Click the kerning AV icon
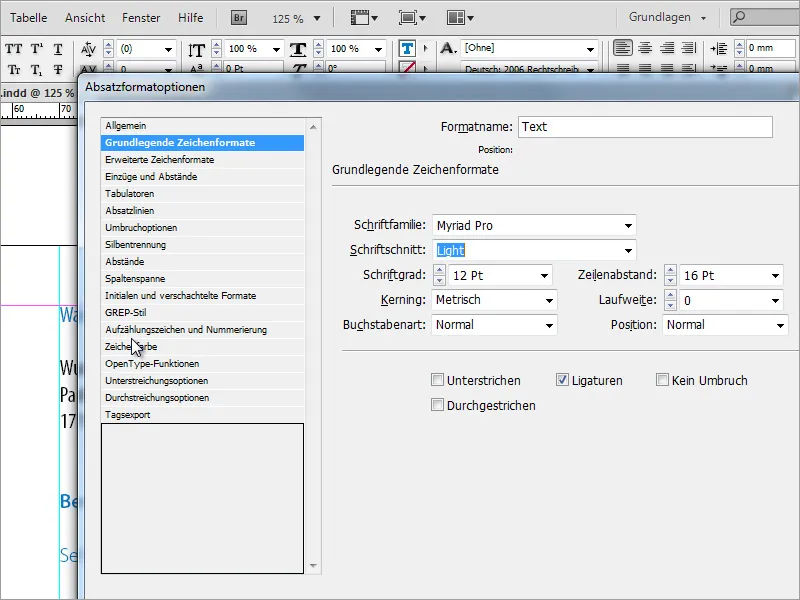 [88, 49]
